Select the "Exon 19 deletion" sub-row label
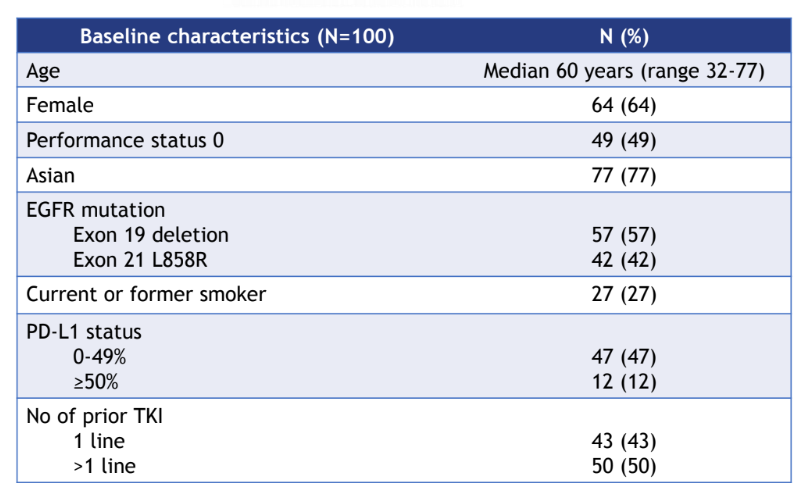This screenshot has height=494, width=809. (x=151, y=236)
